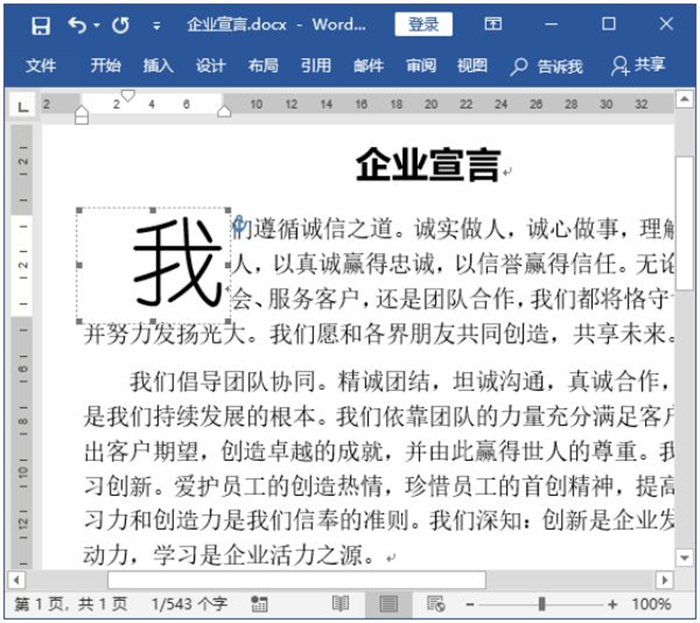Click the zoom slider handle
The image size is (700, 623).
point(541,604)
